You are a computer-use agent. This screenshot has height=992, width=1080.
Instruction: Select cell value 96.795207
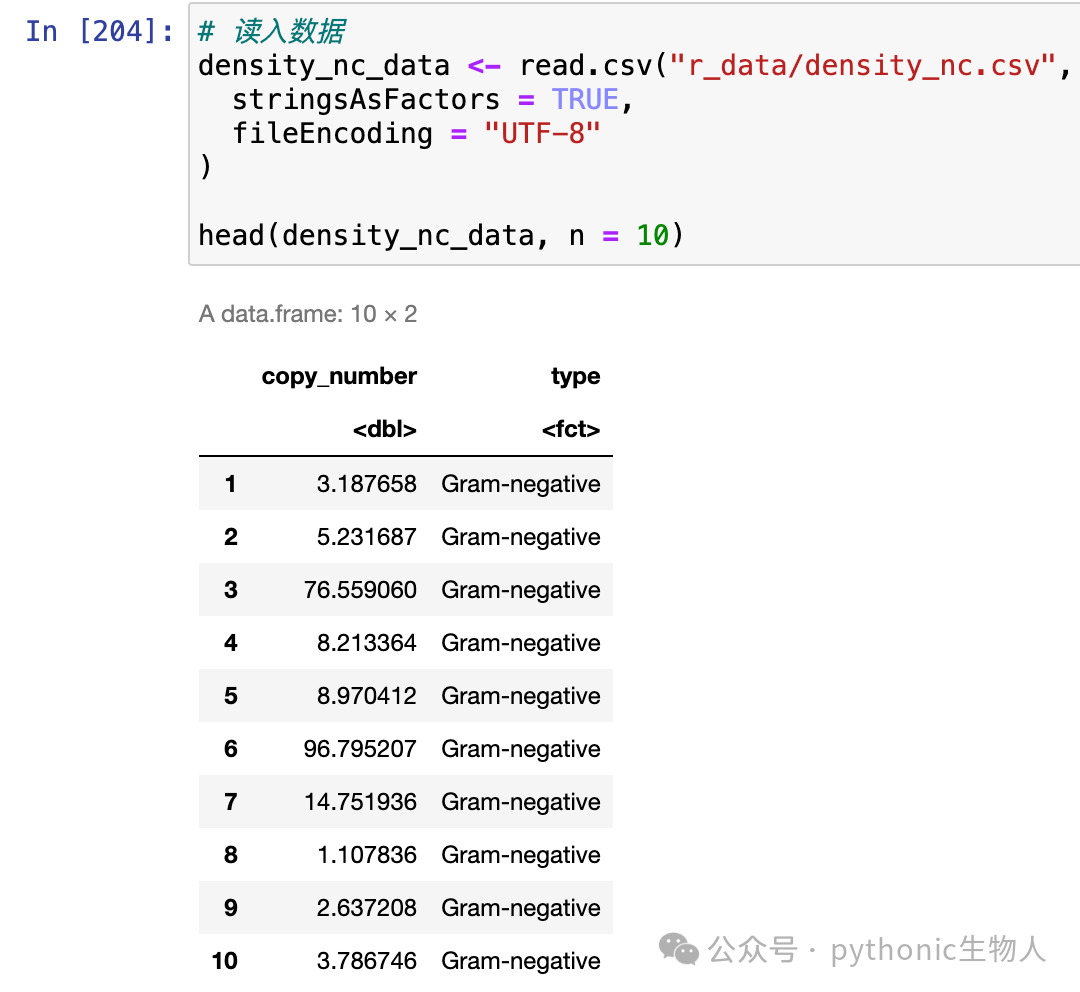pyautogui.click(x=360, y=749)
